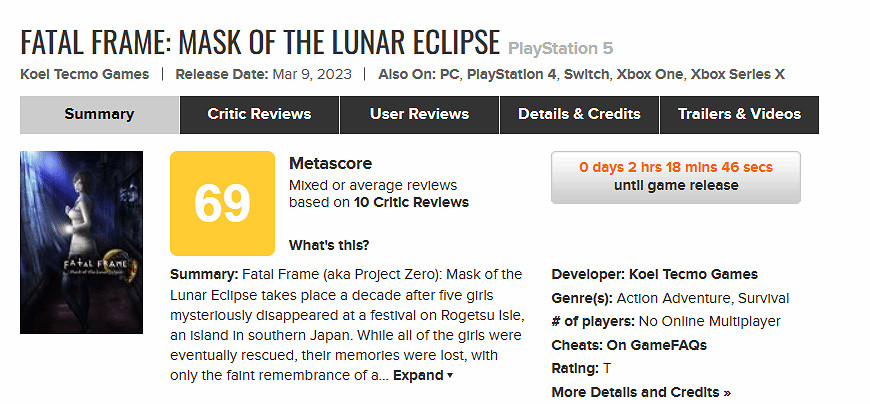Open the 10 Critic Reviews link
Screen dimensions: 870x404
(411, 202)
